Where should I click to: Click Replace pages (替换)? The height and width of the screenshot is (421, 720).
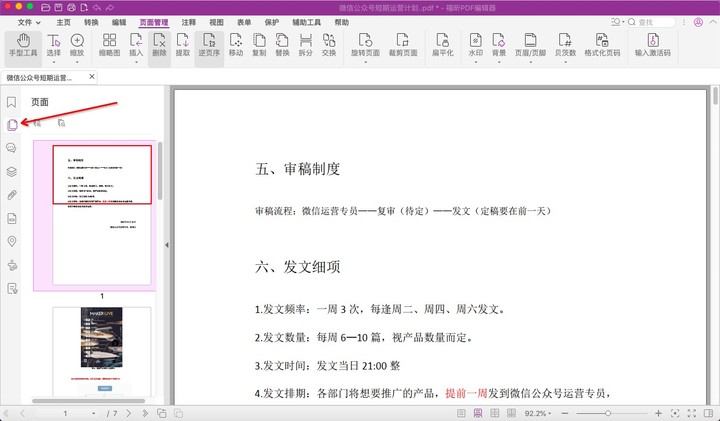[x=282, y=45]
